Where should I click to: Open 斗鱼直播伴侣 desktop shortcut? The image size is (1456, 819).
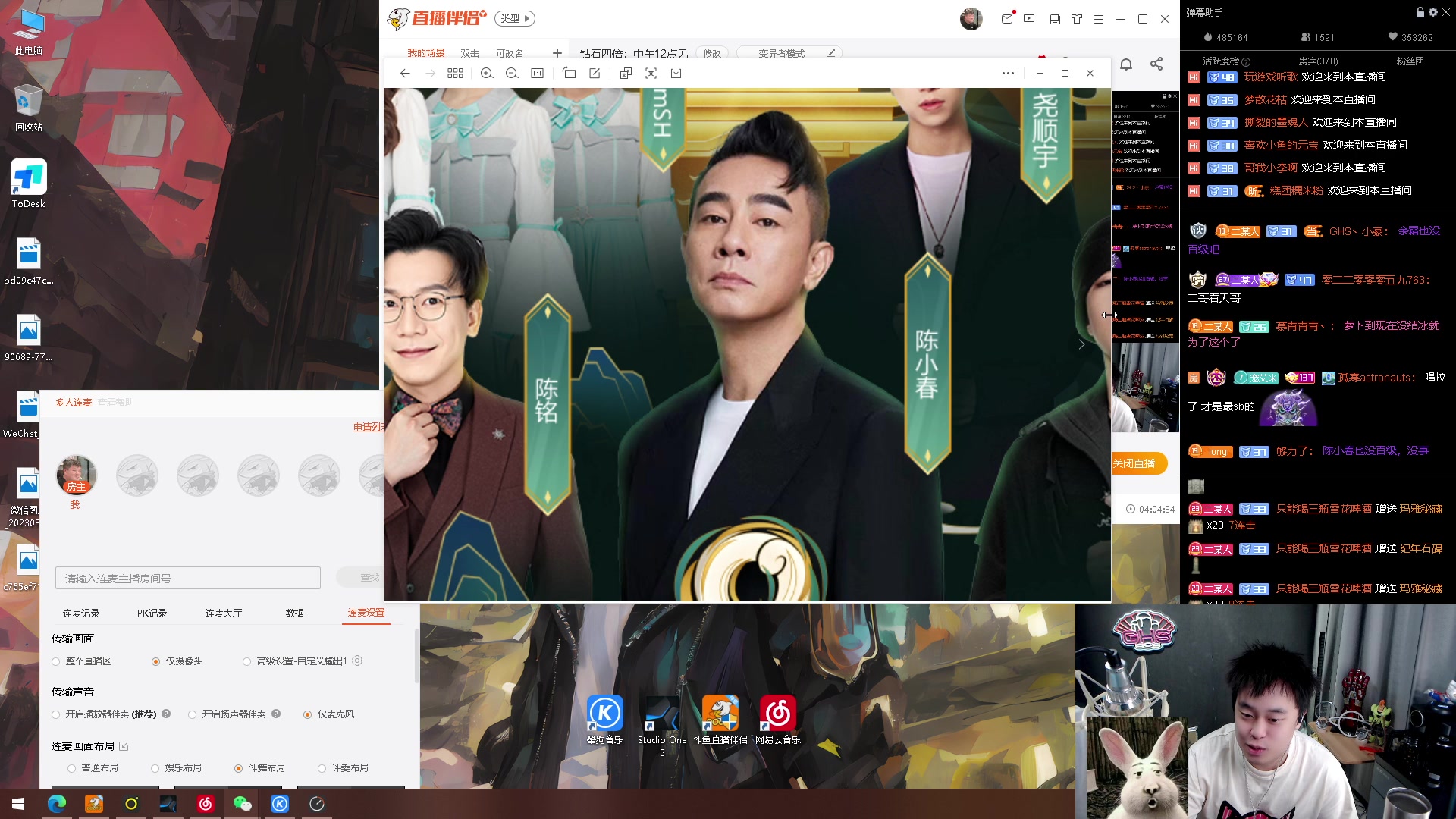click(720, 720)
